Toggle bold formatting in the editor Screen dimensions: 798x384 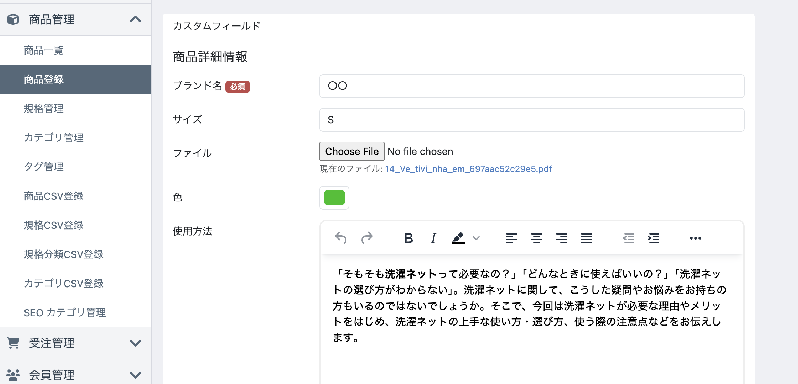pos(408,238)
